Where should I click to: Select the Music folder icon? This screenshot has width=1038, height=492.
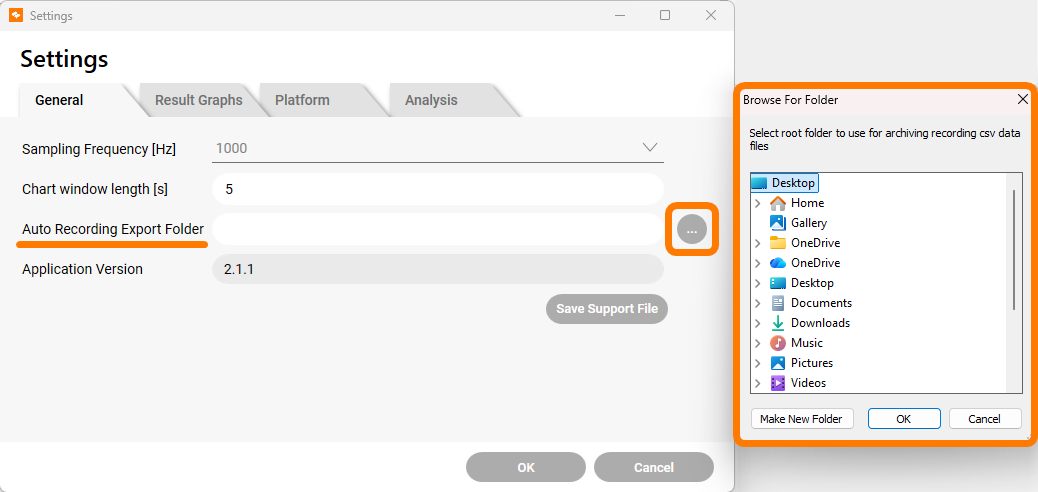778,343
